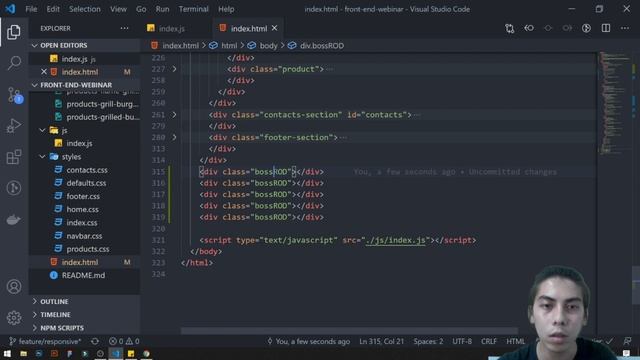Click the feature/responsive branch in status bar
This screenshot has width=640, height=360.
point(45,341)
